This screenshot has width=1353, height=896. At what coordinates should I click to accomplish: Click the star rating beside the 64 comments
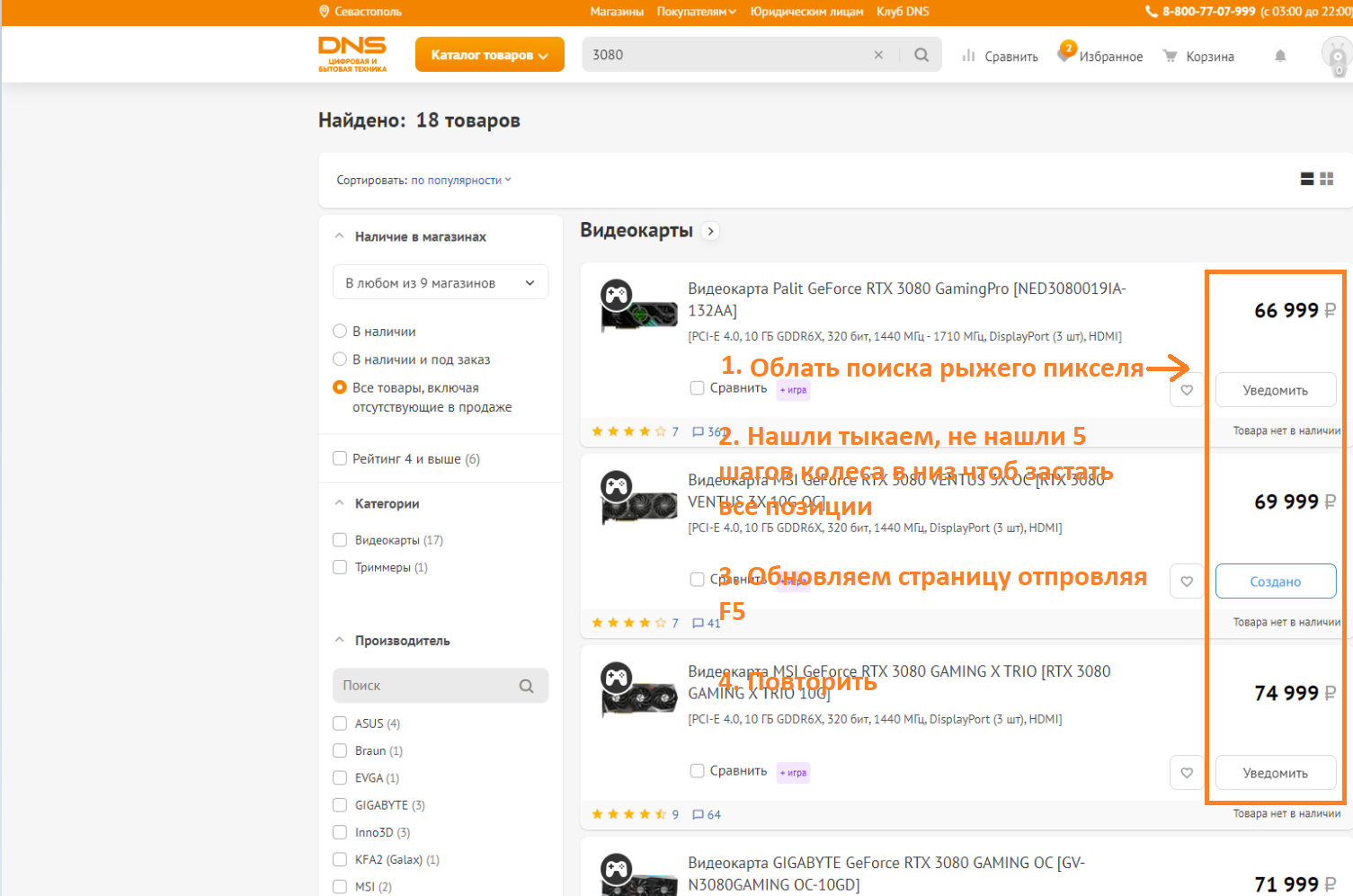click(x=628, y=814)
